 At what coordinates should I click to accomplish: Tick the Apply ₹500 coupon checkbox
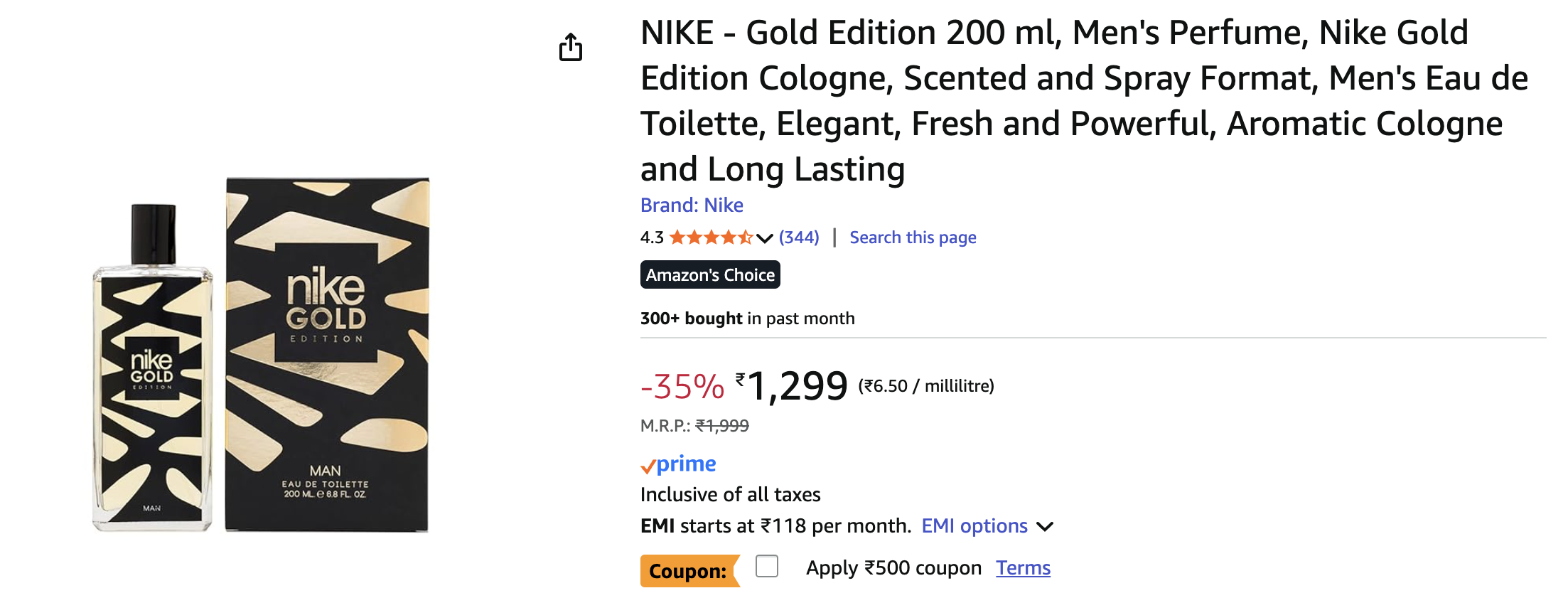tap(767, 567)
